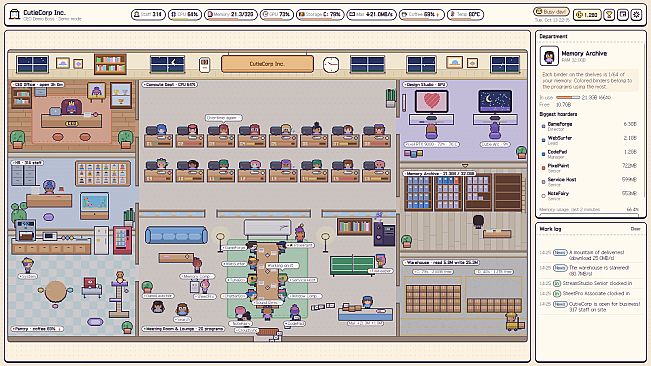Click the dark server tower near bookshelf

click(x=385, y=235)
